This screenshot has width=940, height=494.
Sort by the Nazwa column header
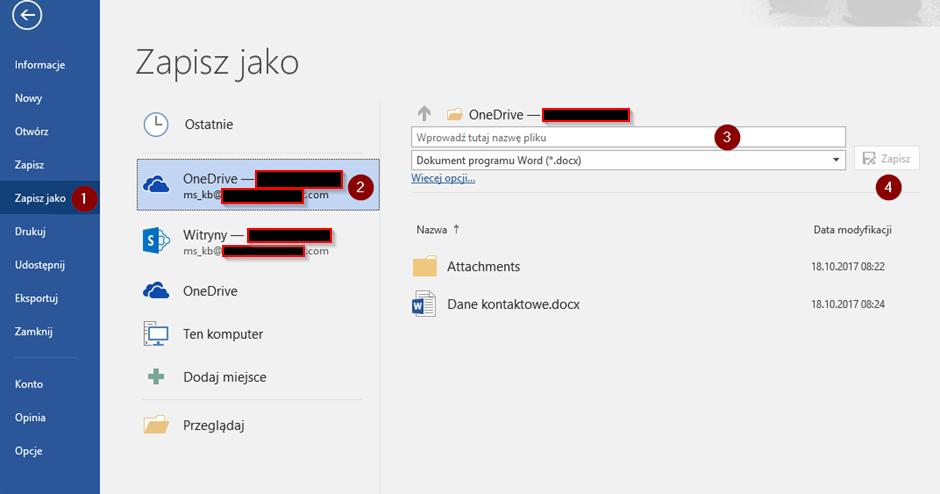point(432,230)
